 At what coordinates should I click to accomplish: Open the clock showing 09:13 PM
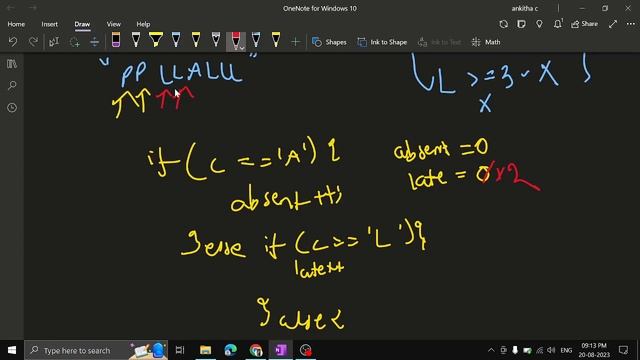[594, 350]
